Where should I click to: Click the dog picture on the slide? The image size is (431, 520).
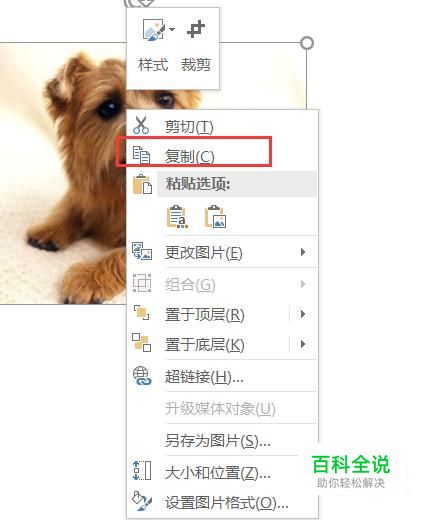click(63, 173)
